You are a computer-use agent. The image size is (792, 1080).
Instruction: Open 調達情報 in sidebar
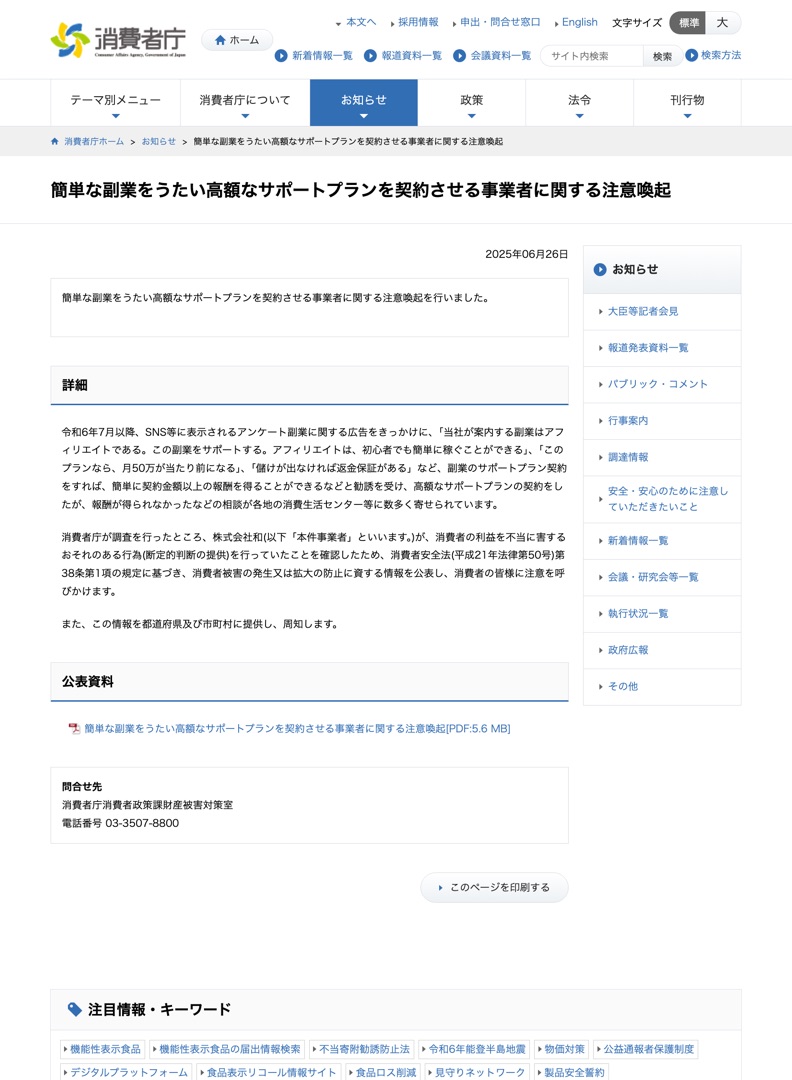[627, 457]
